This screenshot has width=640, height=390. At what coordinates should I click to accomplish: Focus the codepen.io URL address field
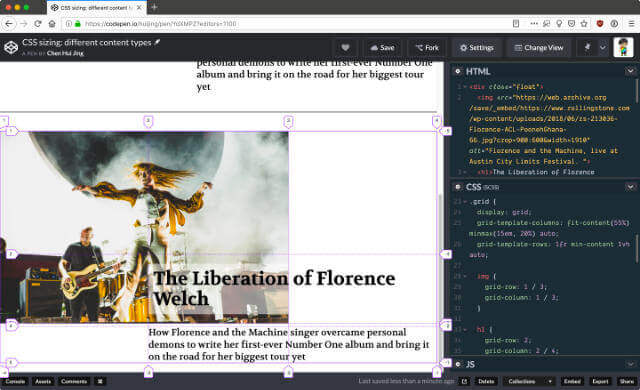pos(286,24)
